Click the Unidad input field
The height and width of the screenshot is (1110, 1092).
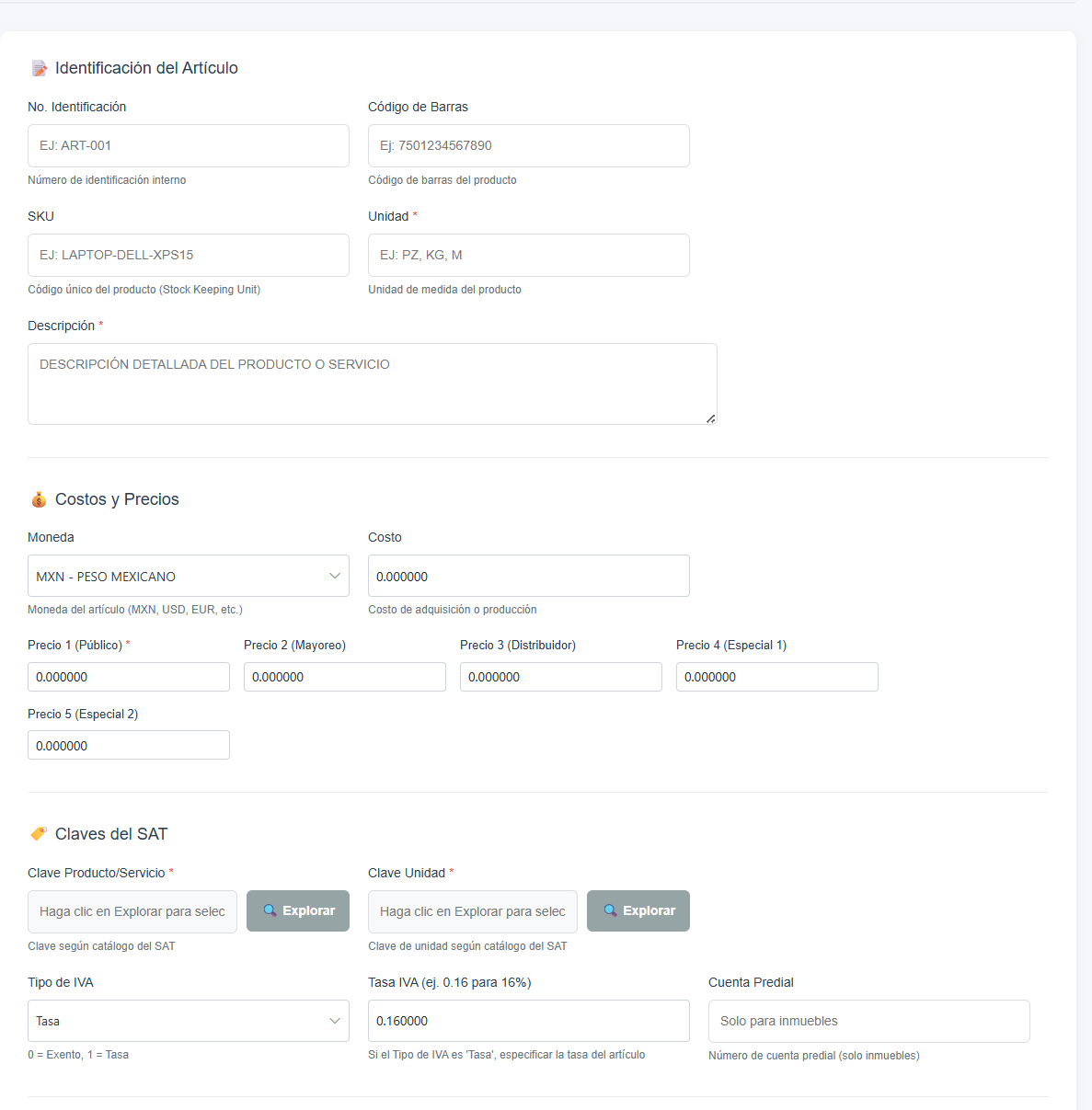tap(528, 255)
